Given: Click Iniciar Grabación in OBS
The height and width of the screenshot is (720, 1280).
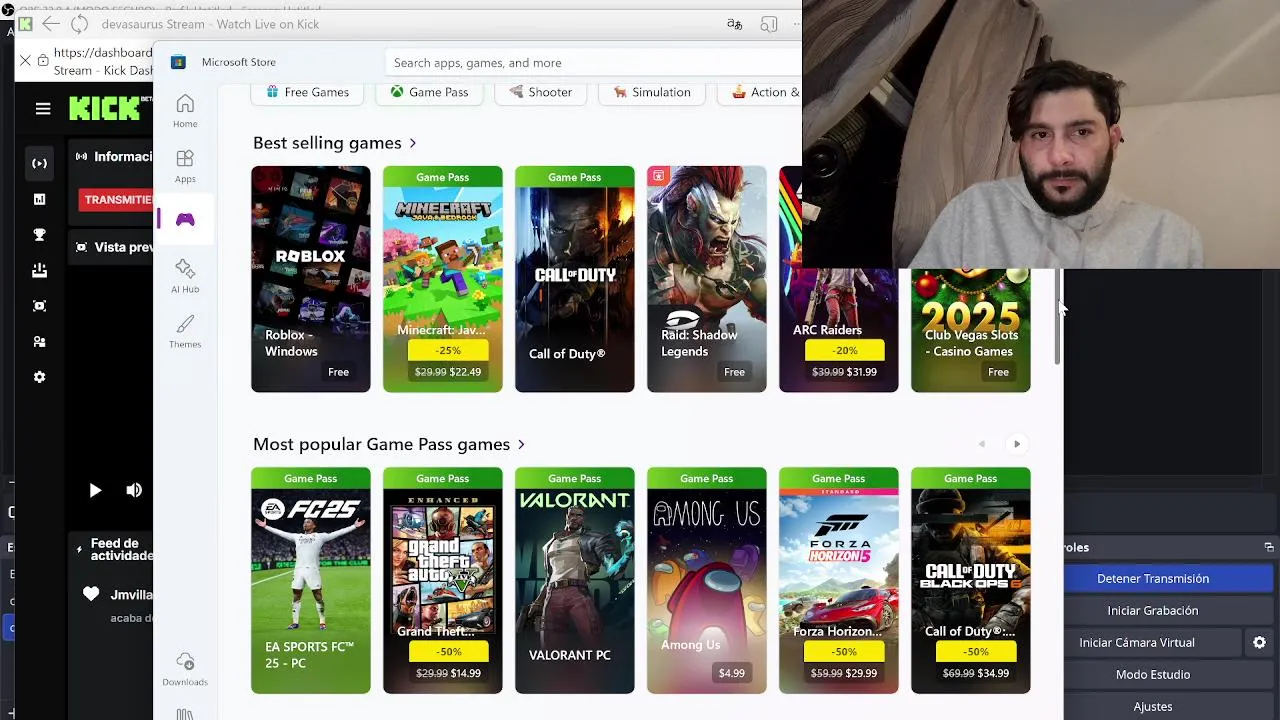Looking at the screenshot, I should pyautogui.click(x=1153, y=610).
